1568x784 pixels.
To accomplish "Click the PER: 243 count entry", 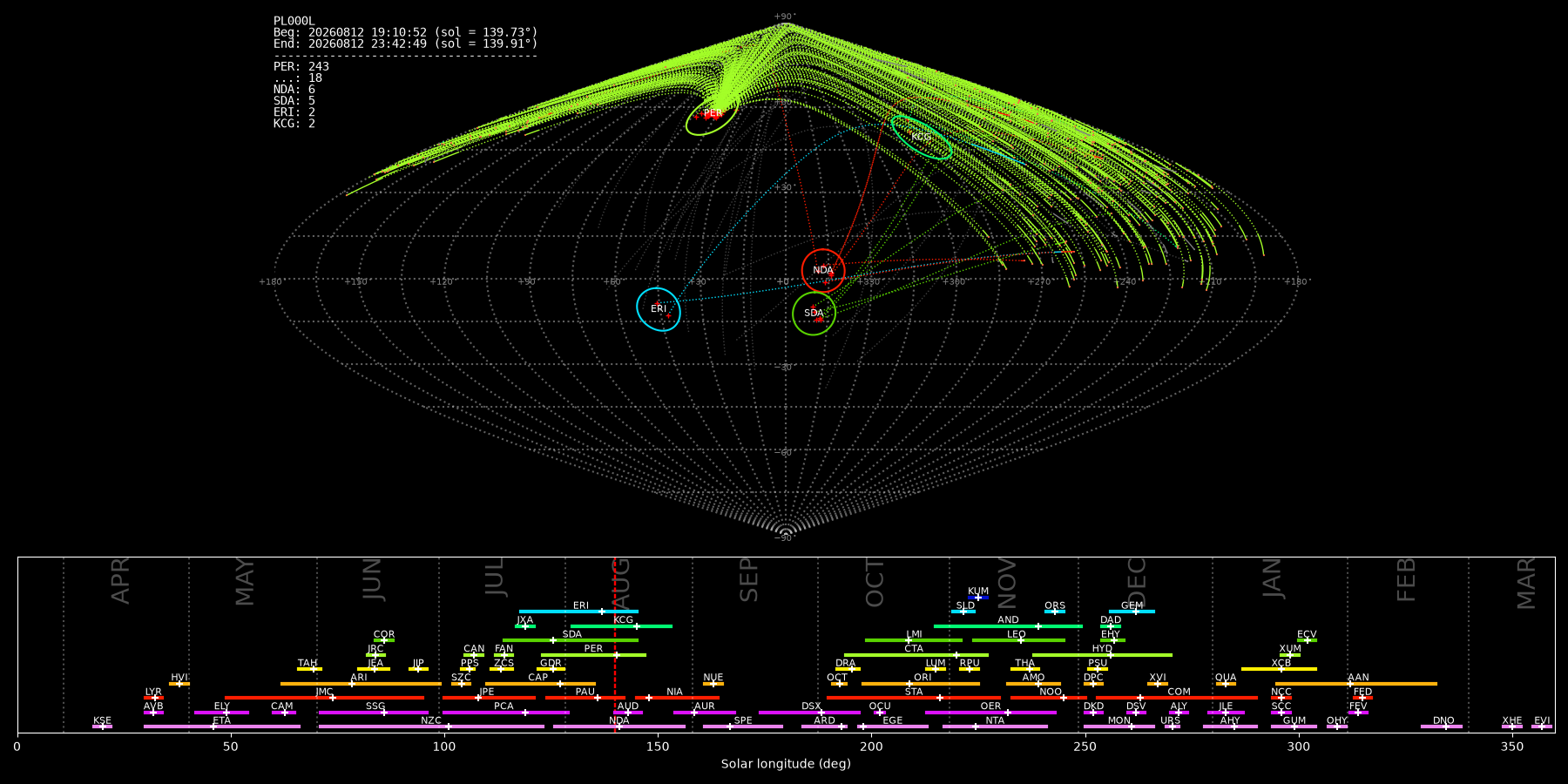I will (x=301, y=66).
